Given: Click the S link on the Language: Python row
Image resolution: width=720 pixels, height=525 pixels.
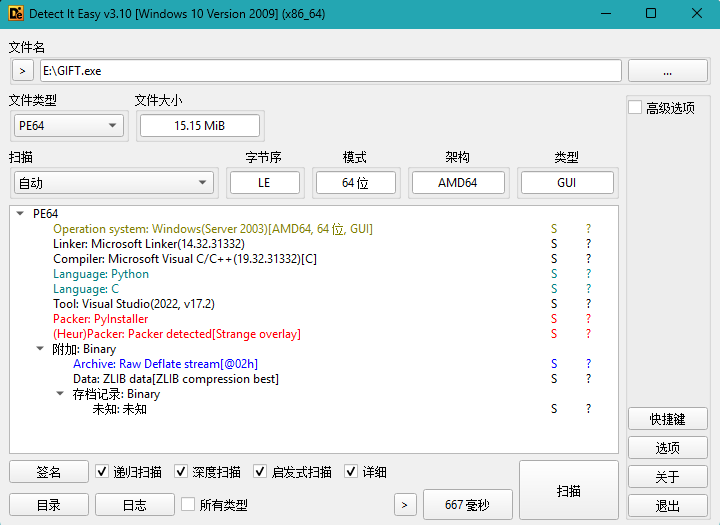Looking at the screenshot, I should (x=554, y=274).
